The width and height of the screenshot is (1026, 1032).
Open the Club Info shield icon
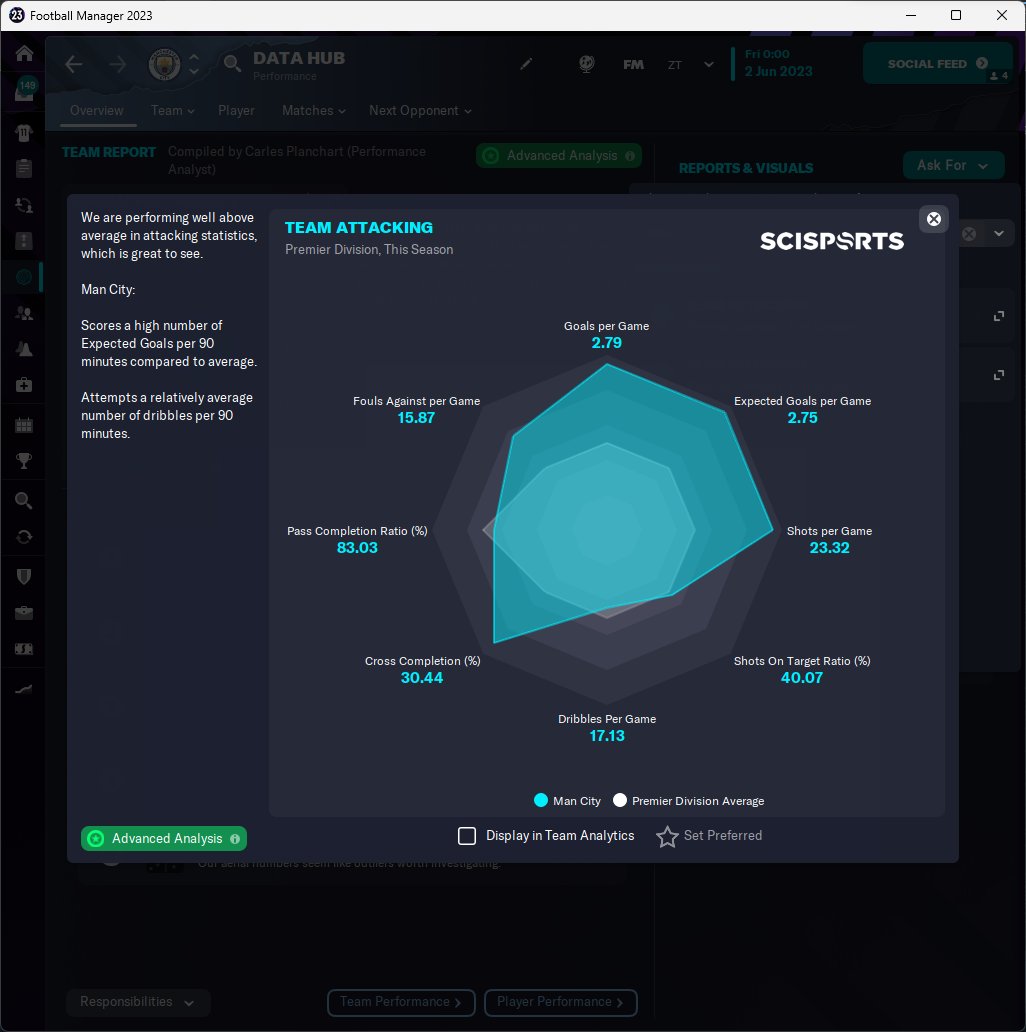[24, 577]
